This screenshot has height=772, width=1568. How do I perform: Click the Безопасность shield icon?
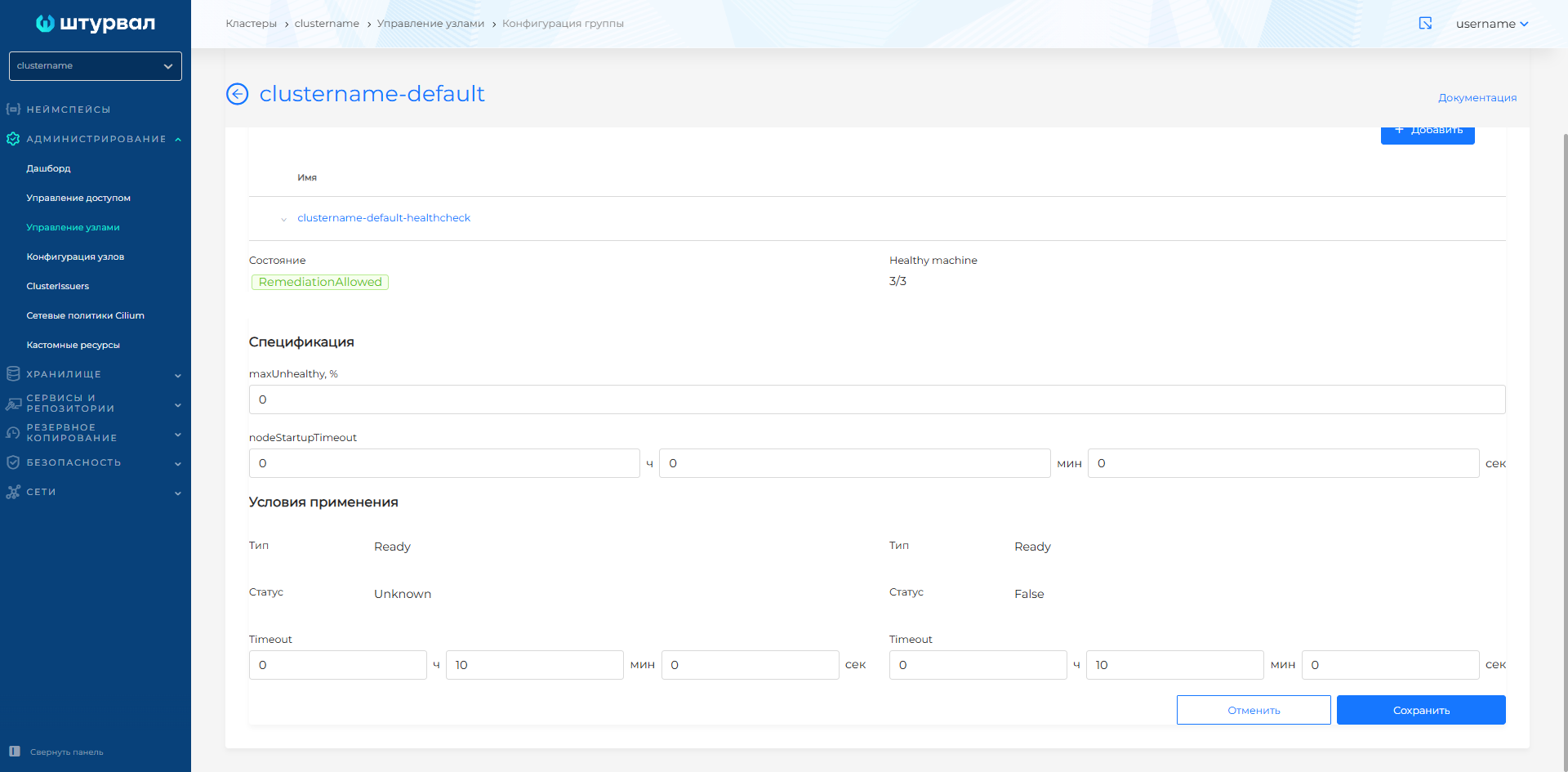pyautogui.click(x=13, y=462)
